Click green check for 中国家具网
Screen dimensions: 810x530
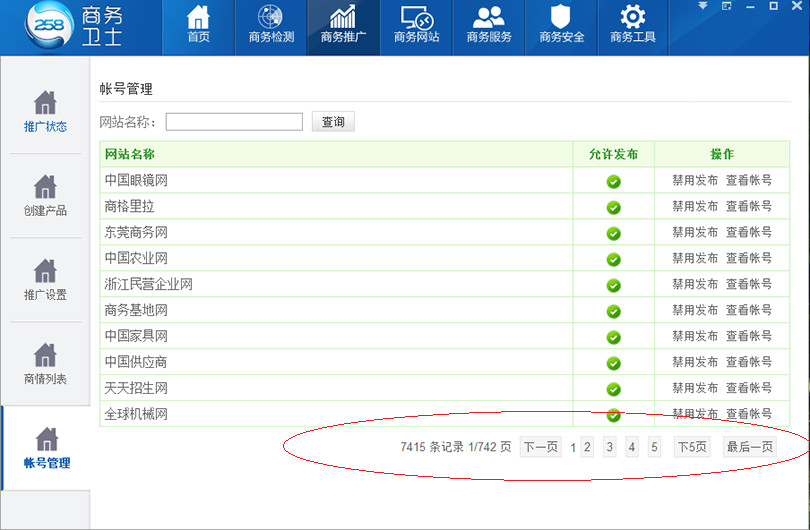614,337
